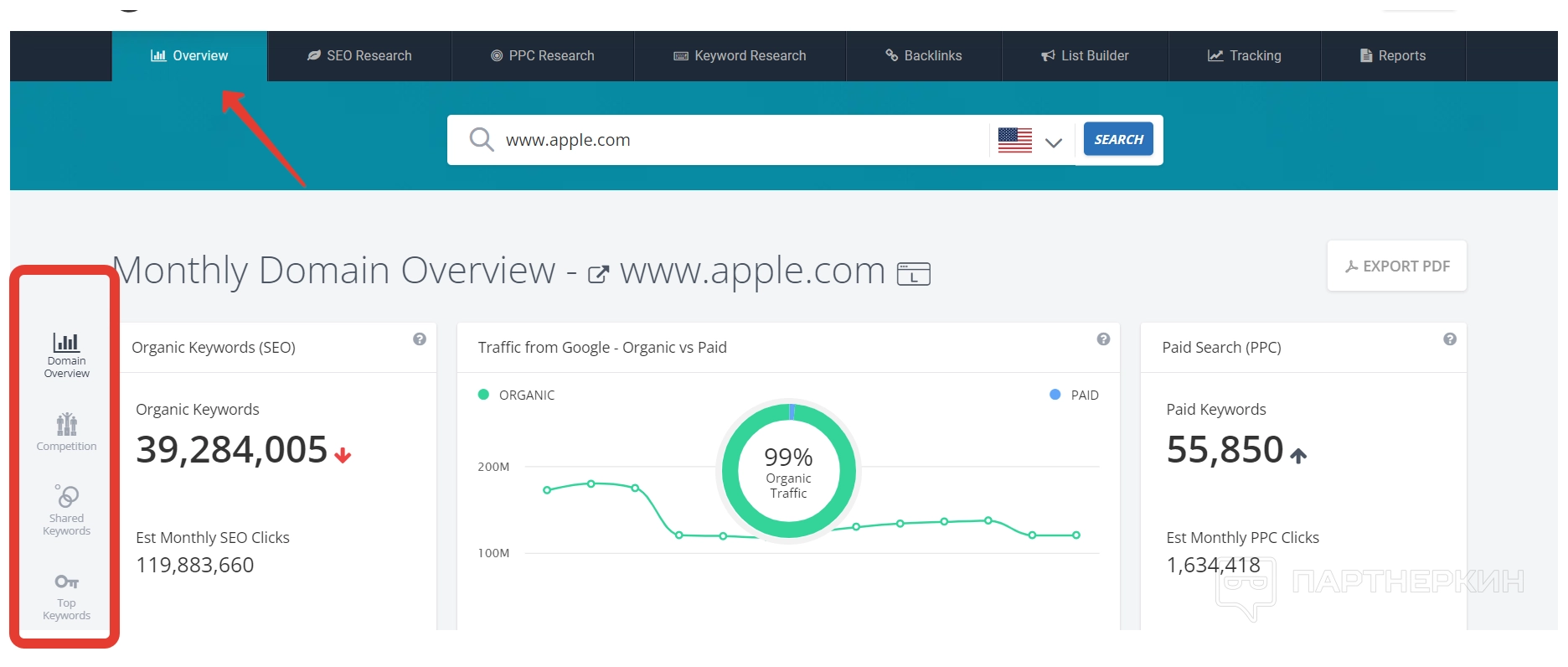The width and height of the screenshot is (1568, 667).
Task: Click the 39,284,005 organic keywords value
Action: pos(231,450)
